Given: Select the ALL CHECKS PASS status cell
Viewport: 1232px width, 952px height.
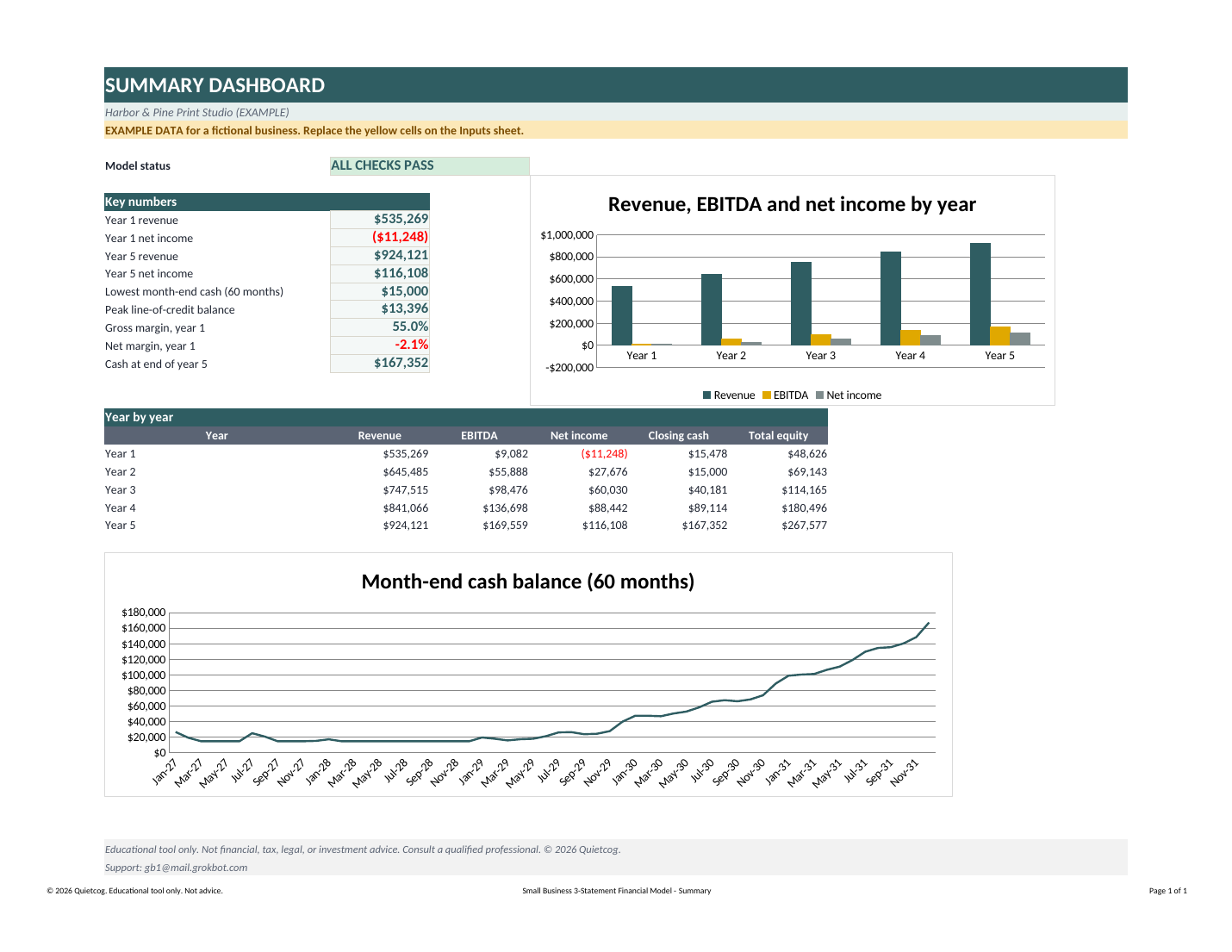Looking at the screenshot, I should click(429, 165).
